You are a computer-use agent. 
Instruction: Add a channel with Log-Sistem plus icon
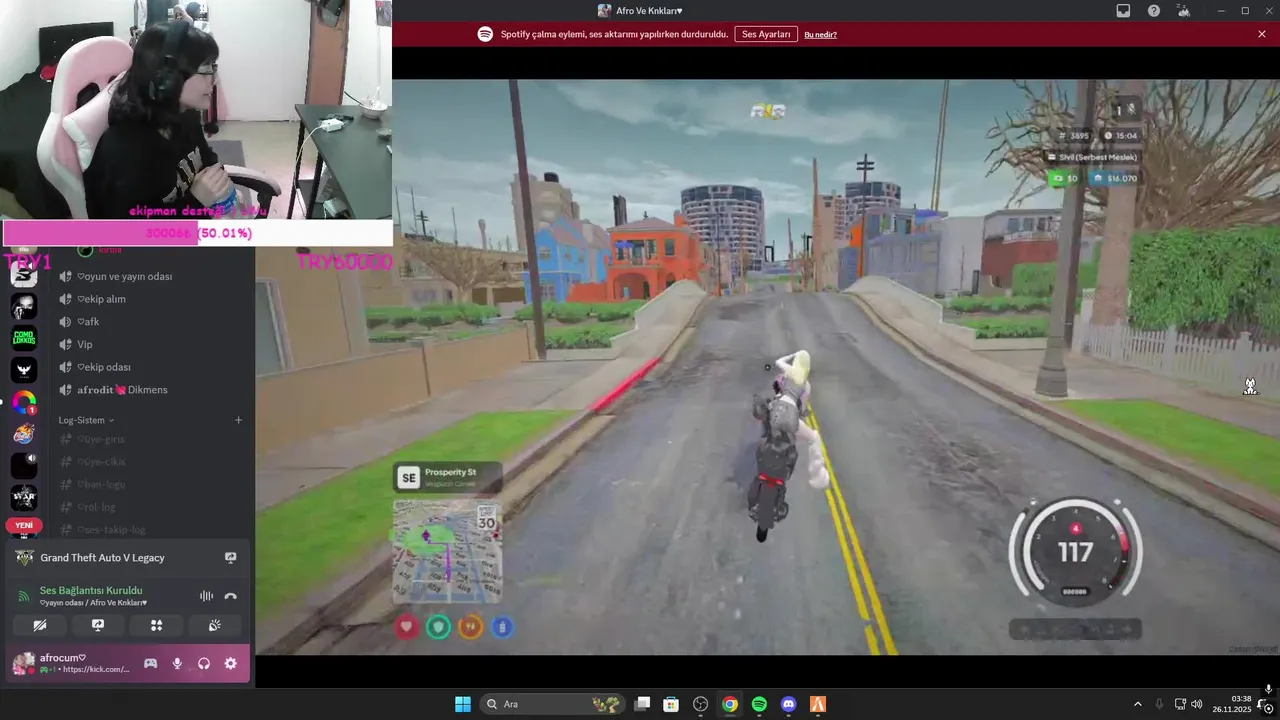pos(238,420)
